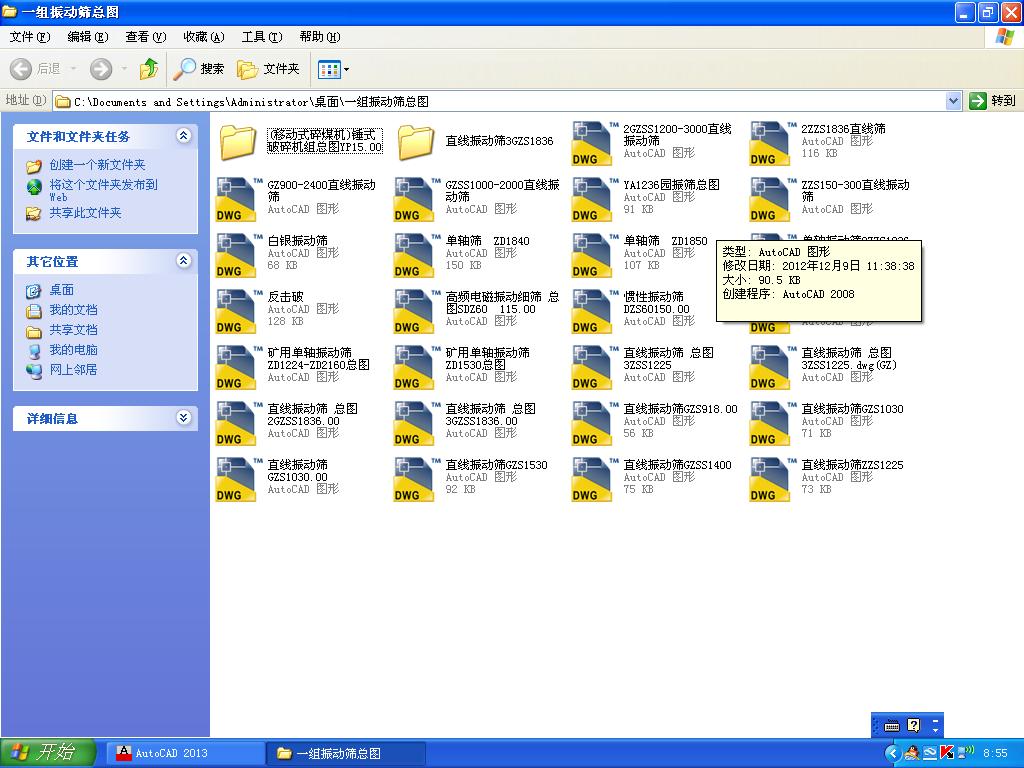This screenshot has height=768, width=1024.
Task: Click the 转到 Go button
Action: pos(993,101)
